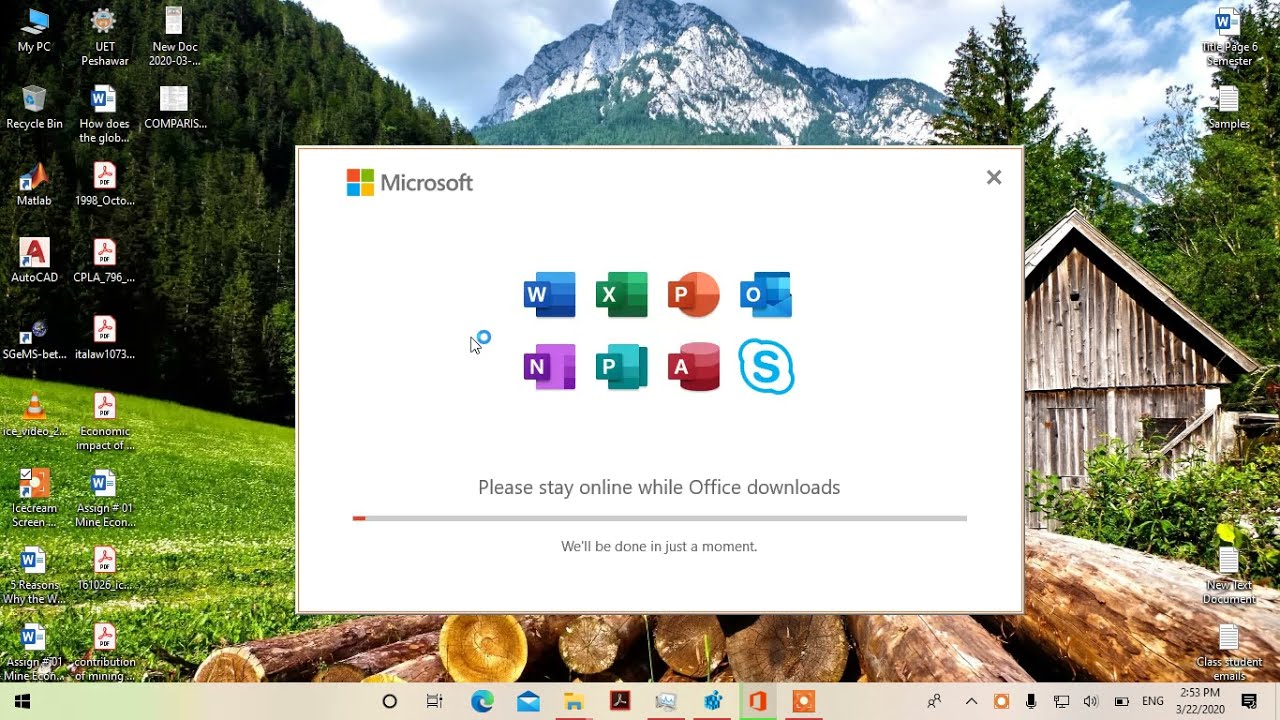The image size is (1280, 720).
Task: Select the 'contribution of mining...' PDF file
Action: (104, 652)
